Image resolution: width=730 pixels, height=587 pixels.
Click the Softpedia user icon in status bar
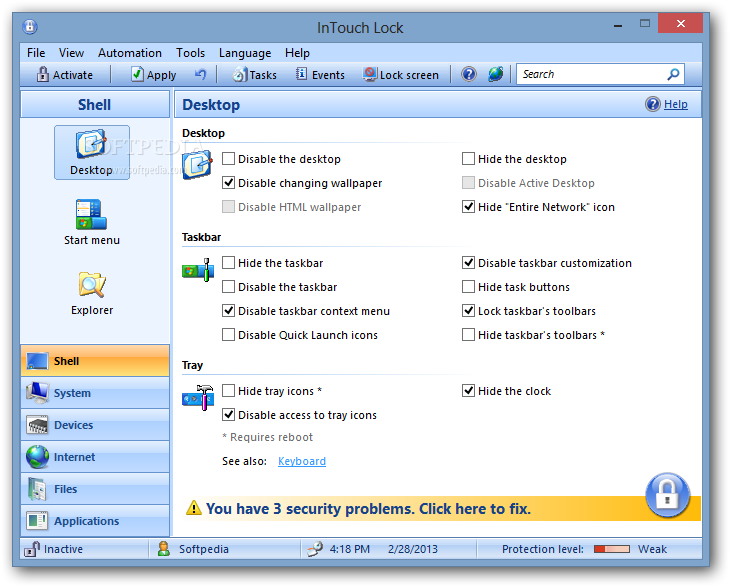[x=164, y=549]
